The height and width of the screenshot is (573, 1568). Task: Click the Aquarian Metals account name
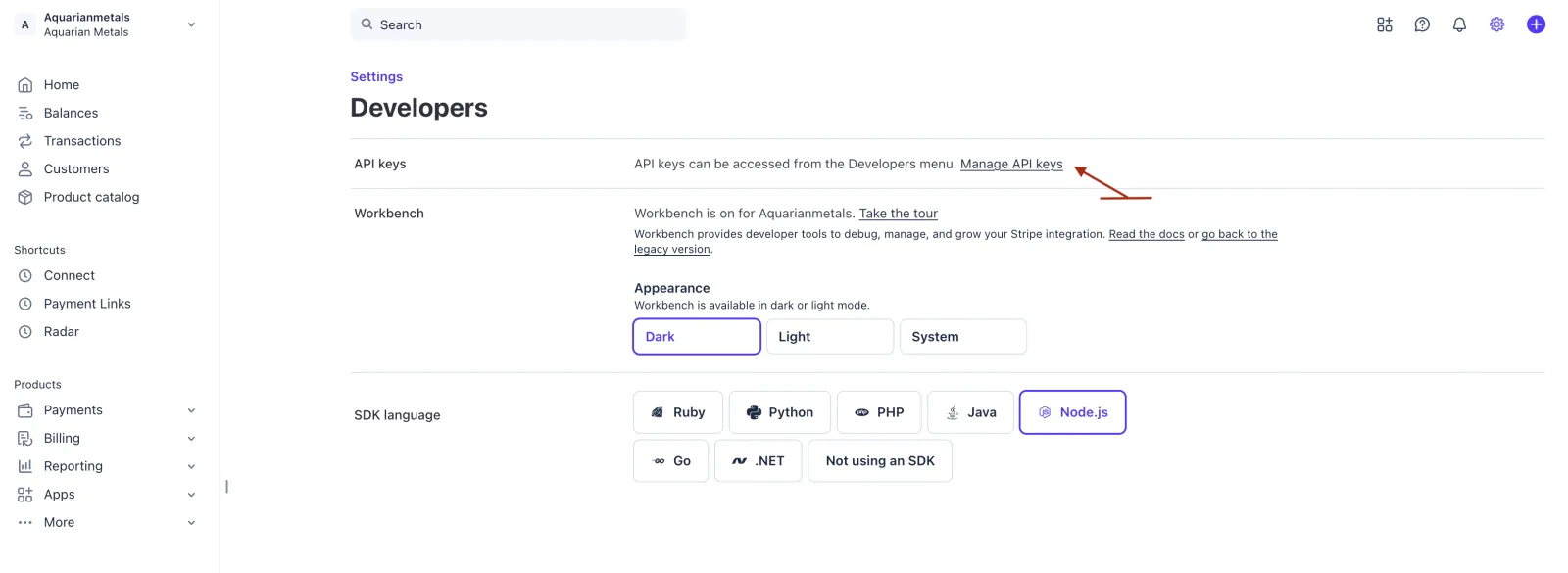[x=86, y=32]
